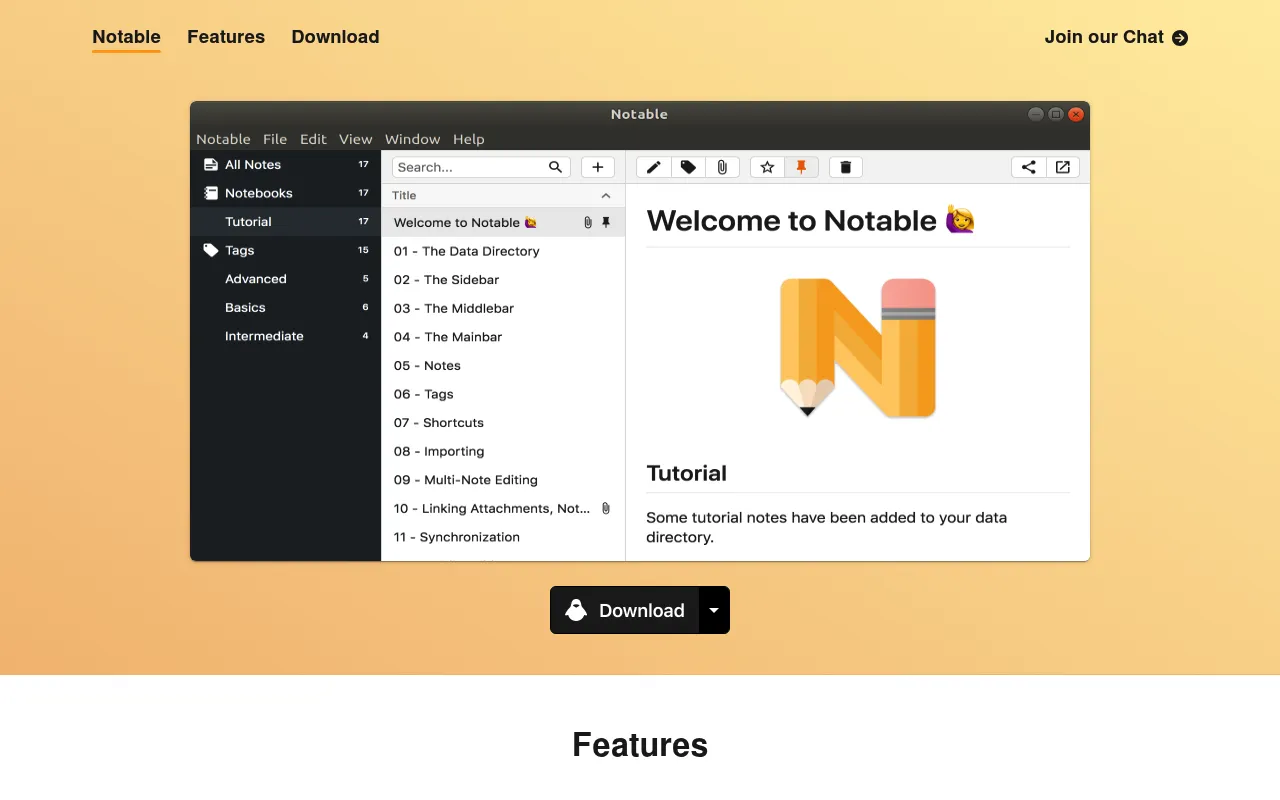Image resolution: width=1280 pixels, height=800 pixels.
Task: Go to the Features nav link
Action: pyautogui.click(x=226, y=37)
